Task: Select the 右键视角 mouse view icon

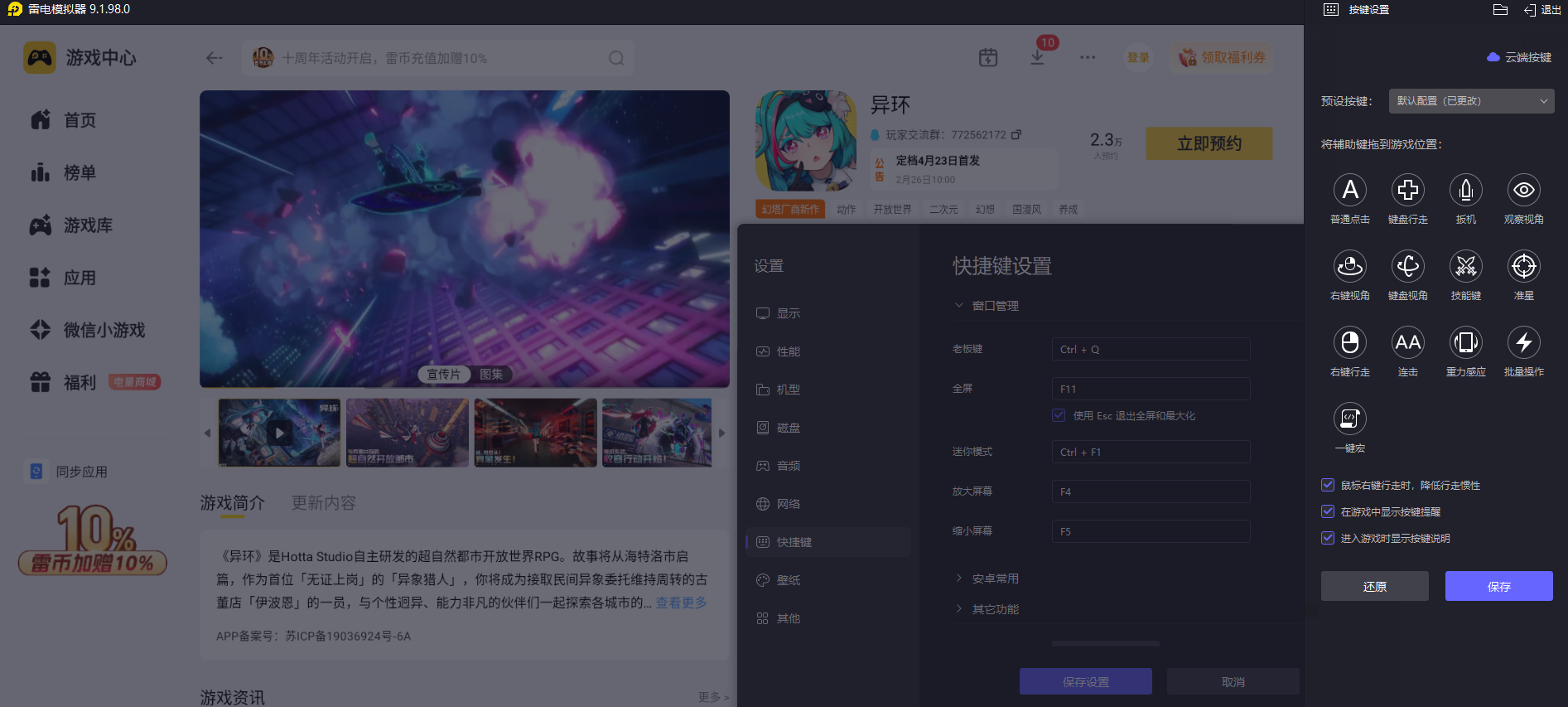Action: pos(1349,267)
